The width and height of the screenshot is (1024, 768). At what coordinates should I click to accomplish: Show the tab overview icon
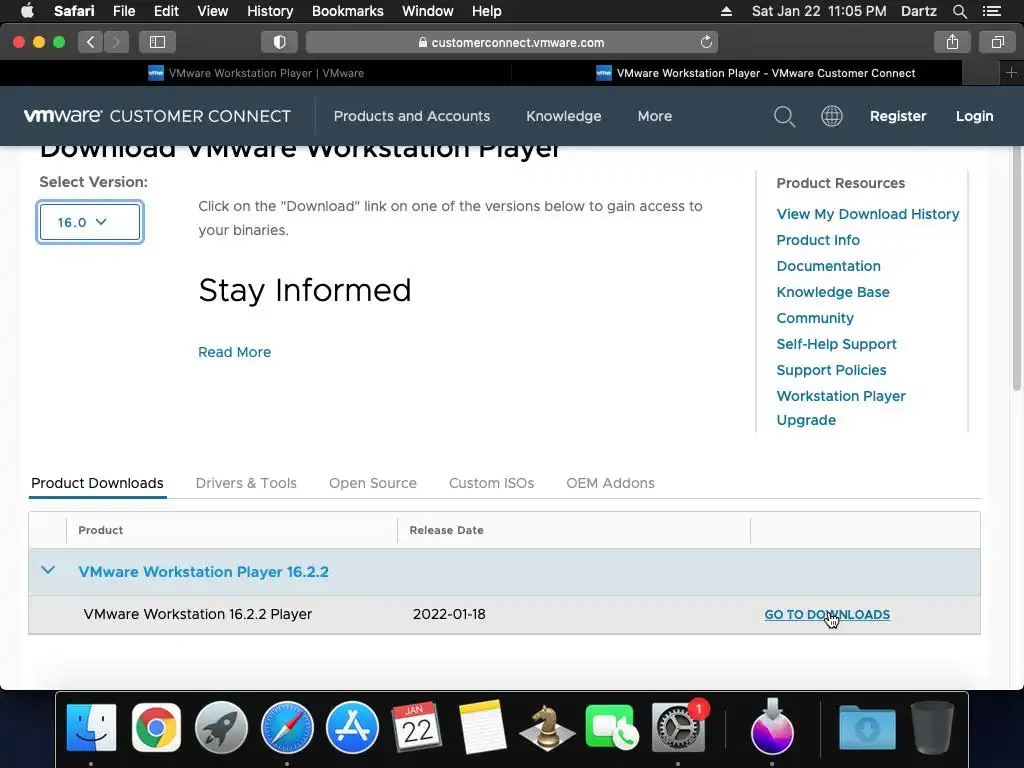click(x=997, y=42)
